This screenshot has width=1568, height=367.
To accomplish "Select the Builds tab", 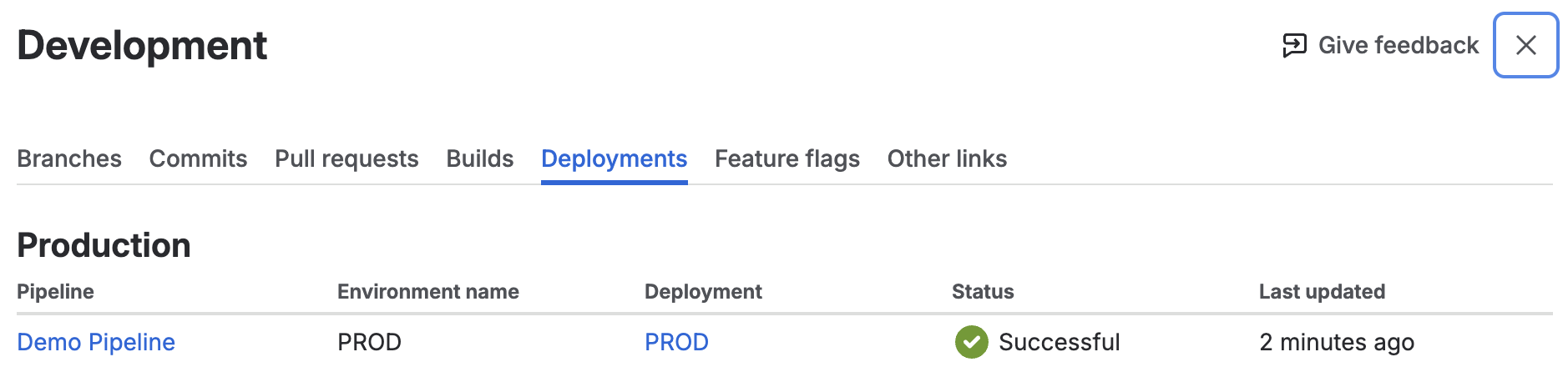I will (479, 158).
